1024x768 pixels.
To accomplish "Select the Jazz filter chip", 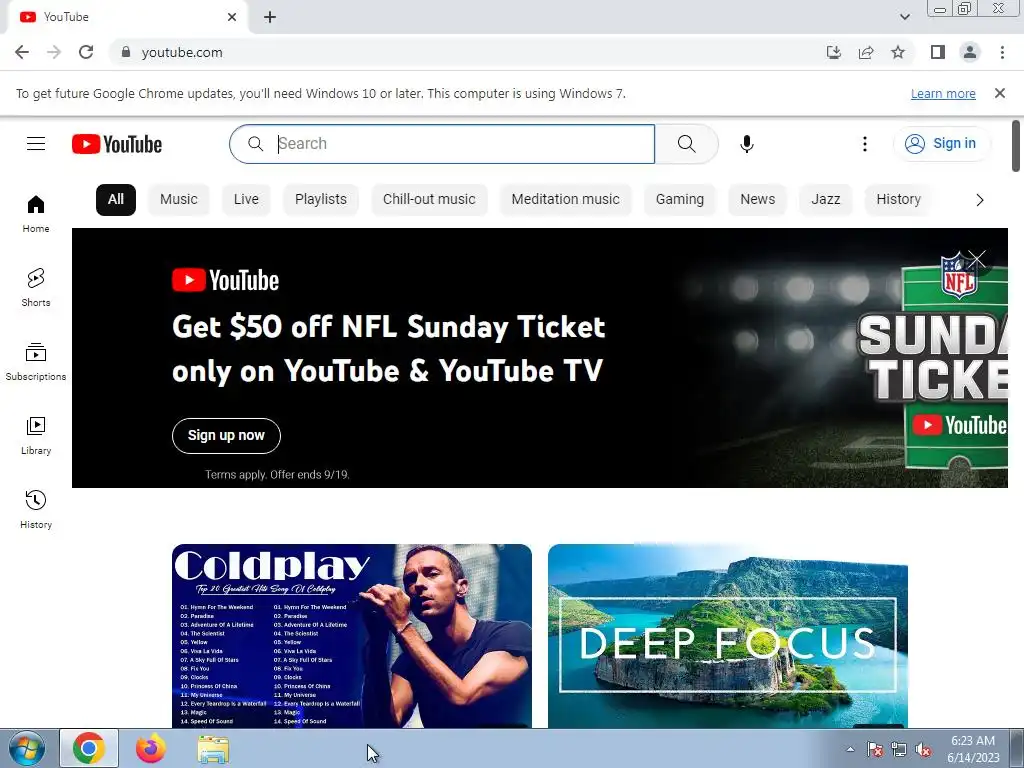I will tap(825, 200).
